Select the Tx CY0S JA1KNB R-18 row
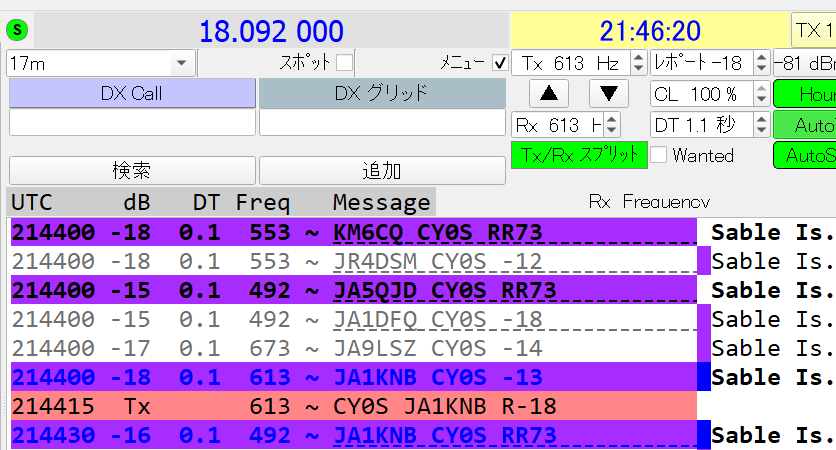The height and width of the screenshot is (450, 836). [x=354, y=406]
